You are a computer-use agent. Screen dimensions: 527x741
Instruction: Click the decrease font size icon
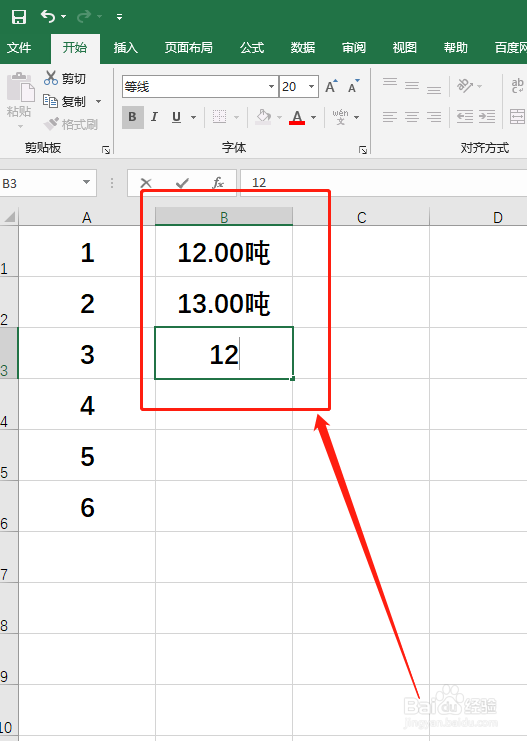[354, 86]
